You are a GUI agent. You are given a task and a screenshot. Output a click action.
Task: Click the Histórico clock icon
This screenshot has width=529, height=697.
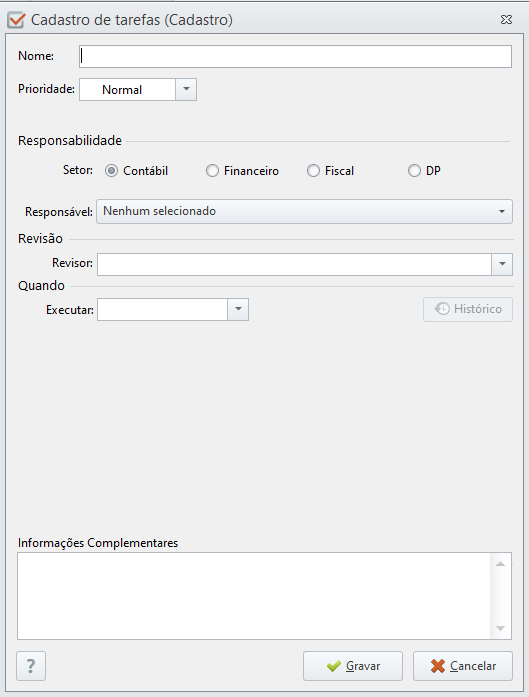pos(442,308)
